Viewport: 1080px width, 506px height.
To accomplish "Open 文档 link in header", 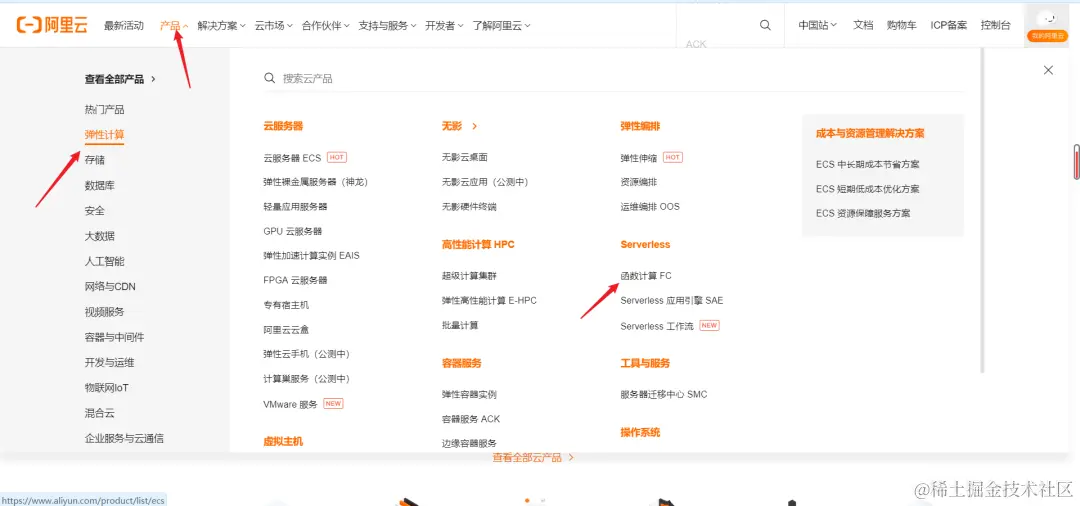I will click(x=863, y=25).
